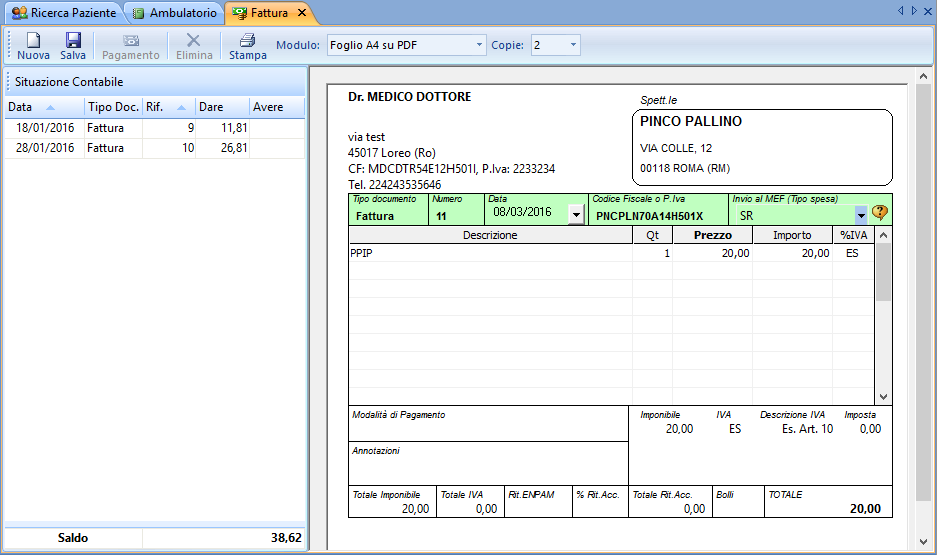Click the Descrizione column header
The image size is (937, 555).
coord(490,235)
